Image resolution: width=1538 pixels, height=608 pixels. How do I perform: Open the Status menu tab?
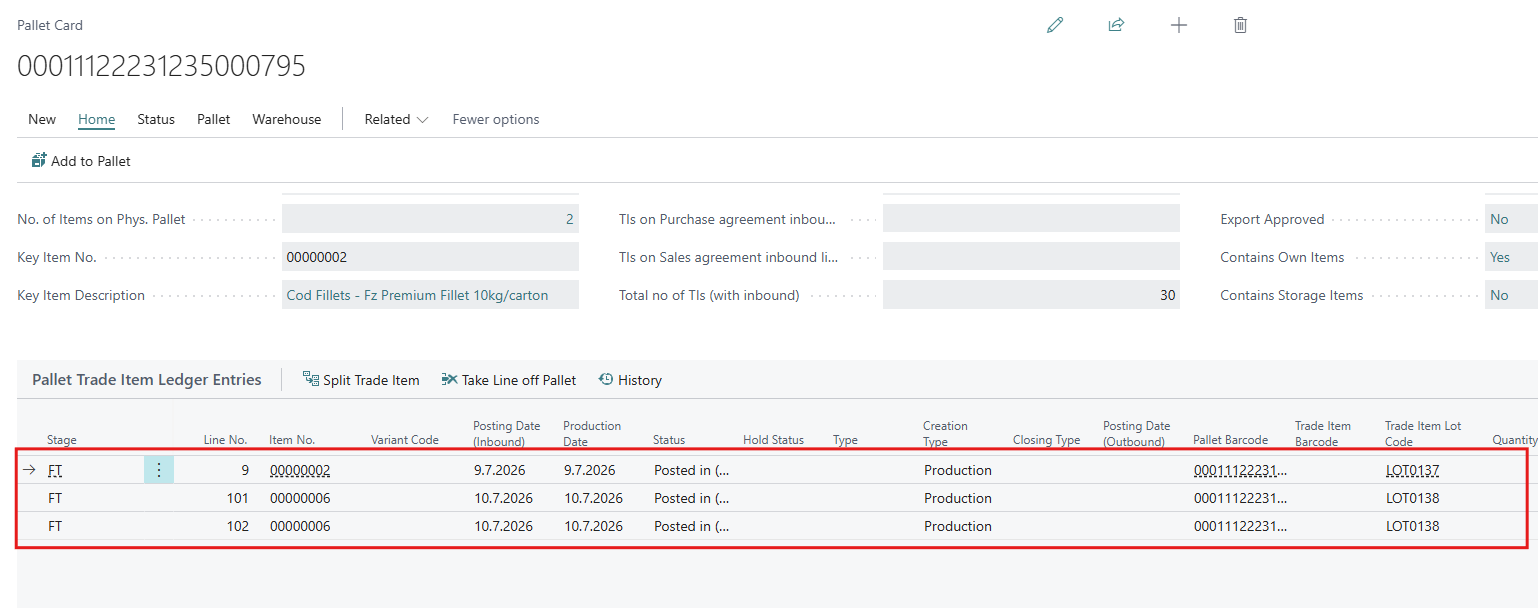click(x=156, y=119)
